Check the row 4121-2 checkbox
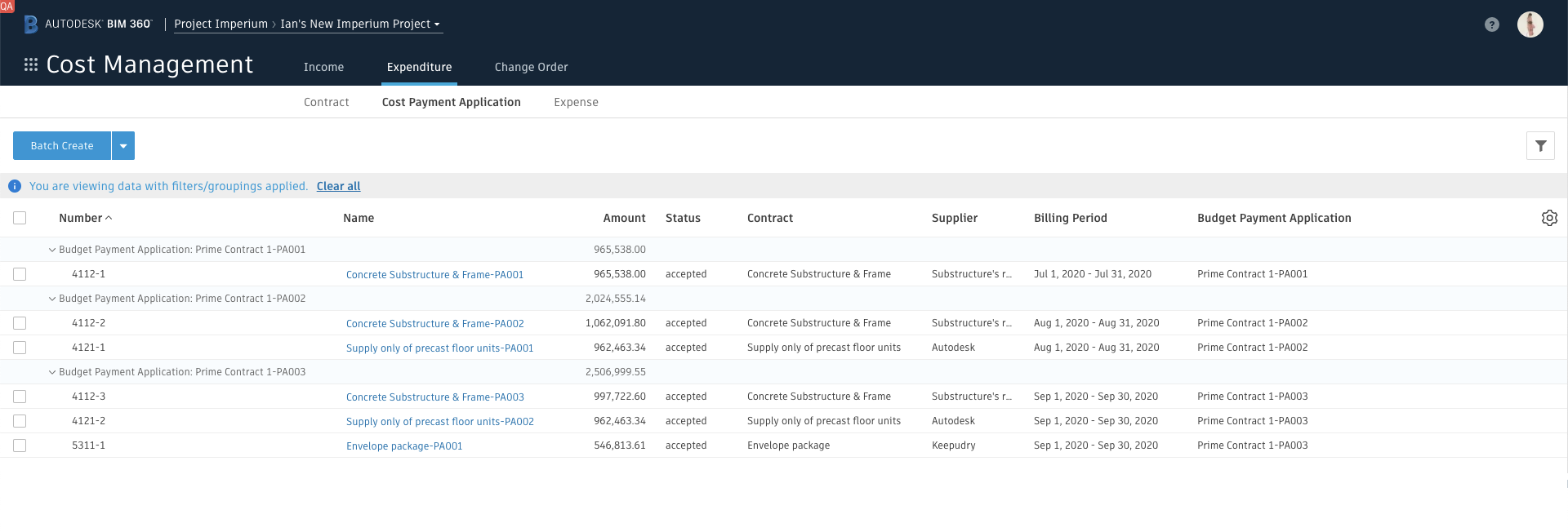The height and width of the screenshot is (532, 1568). point(20,421)
